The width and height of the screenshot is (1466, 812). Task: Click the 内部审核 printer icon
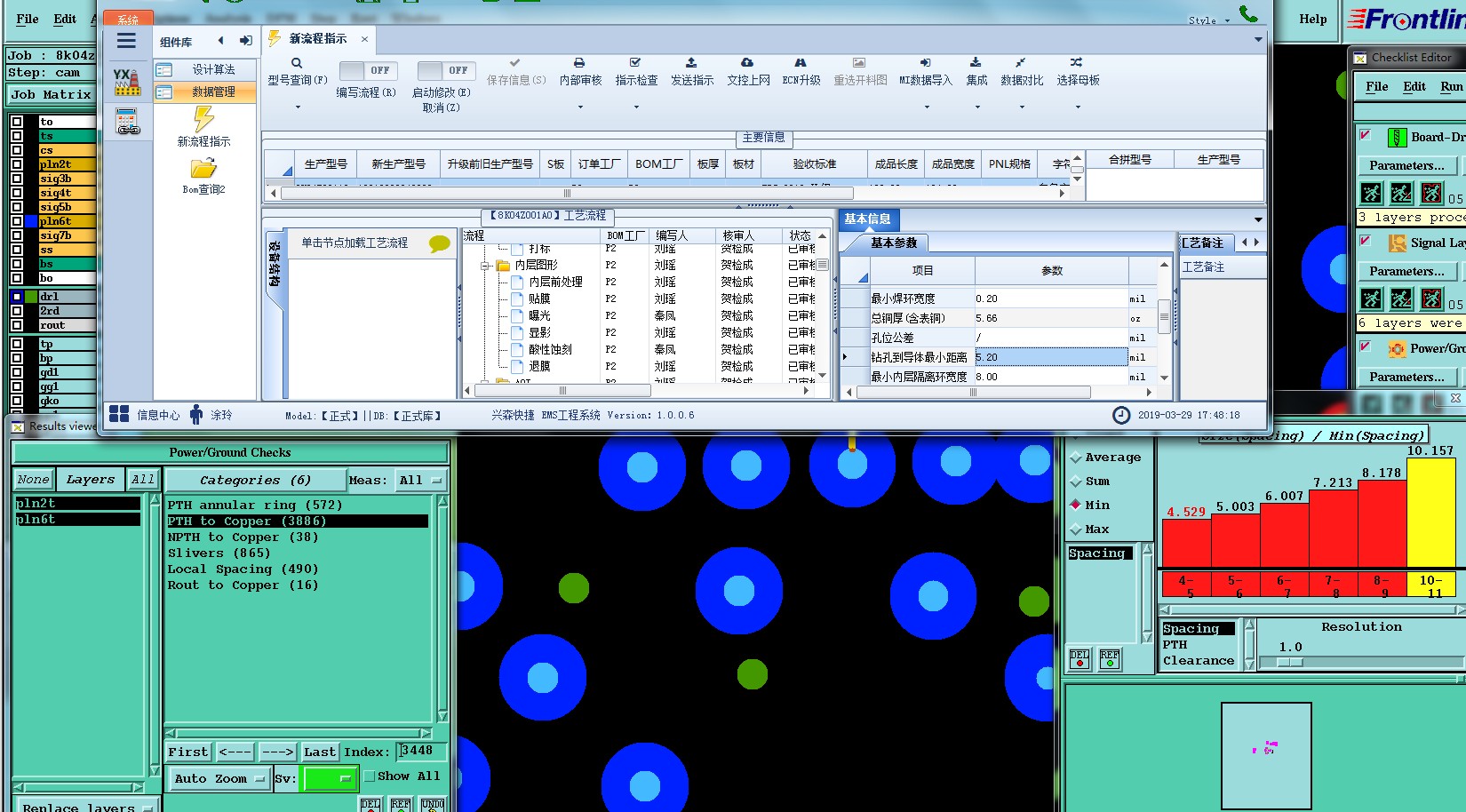point(579,63)
